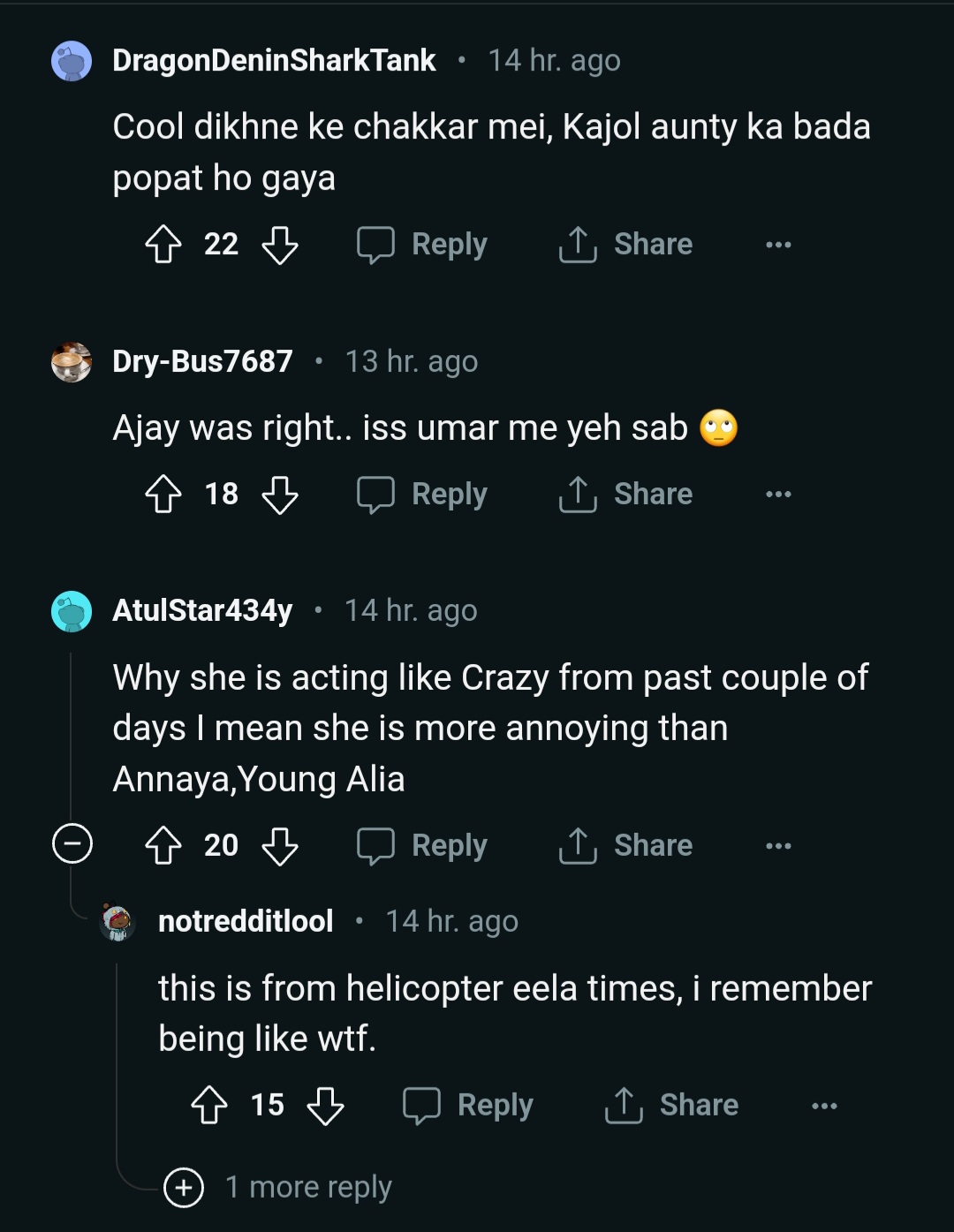Viewport: 954px width, 1232px height.
Task: Downvote notredditlool's reply
Action: click(325, 1106)
